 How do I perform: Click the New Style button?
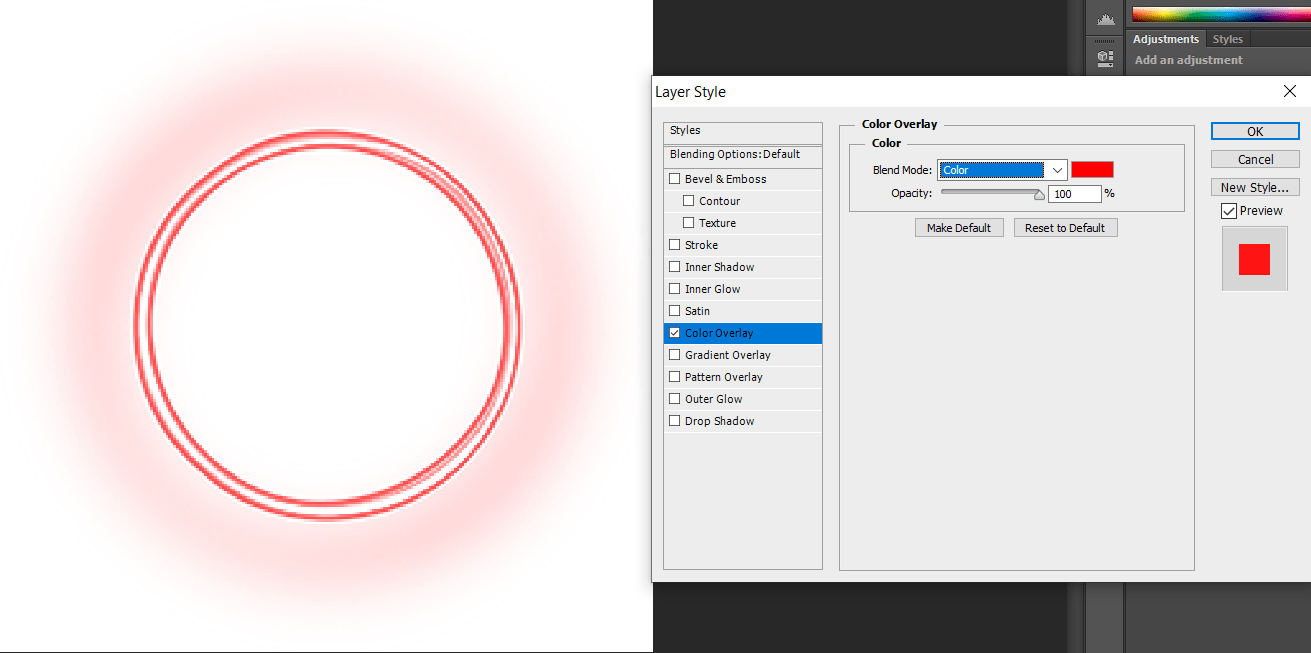(1254, 186)
